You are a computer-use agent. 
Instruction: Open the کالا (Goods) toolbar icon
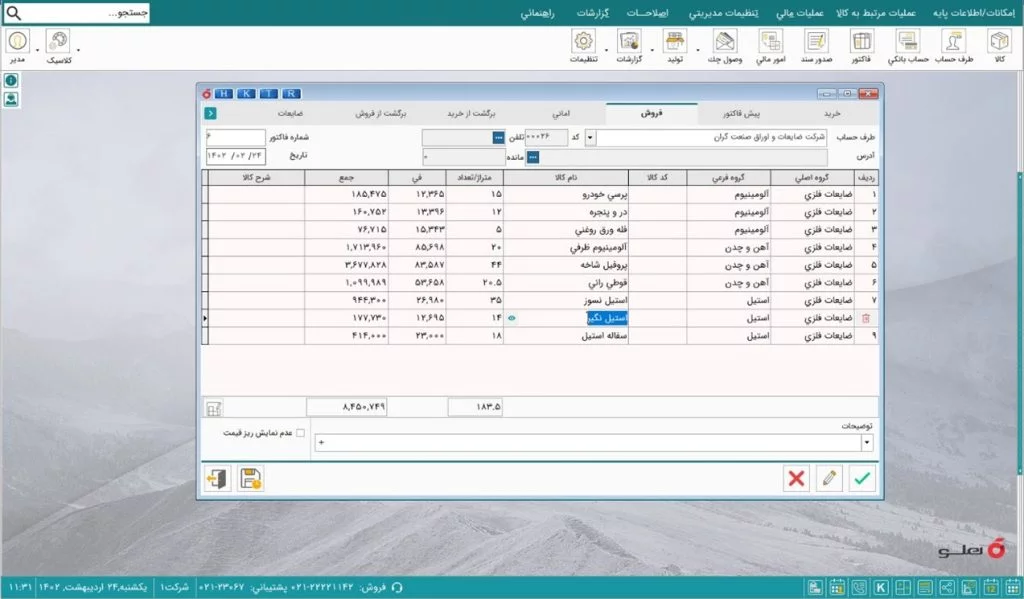(999, 42)
